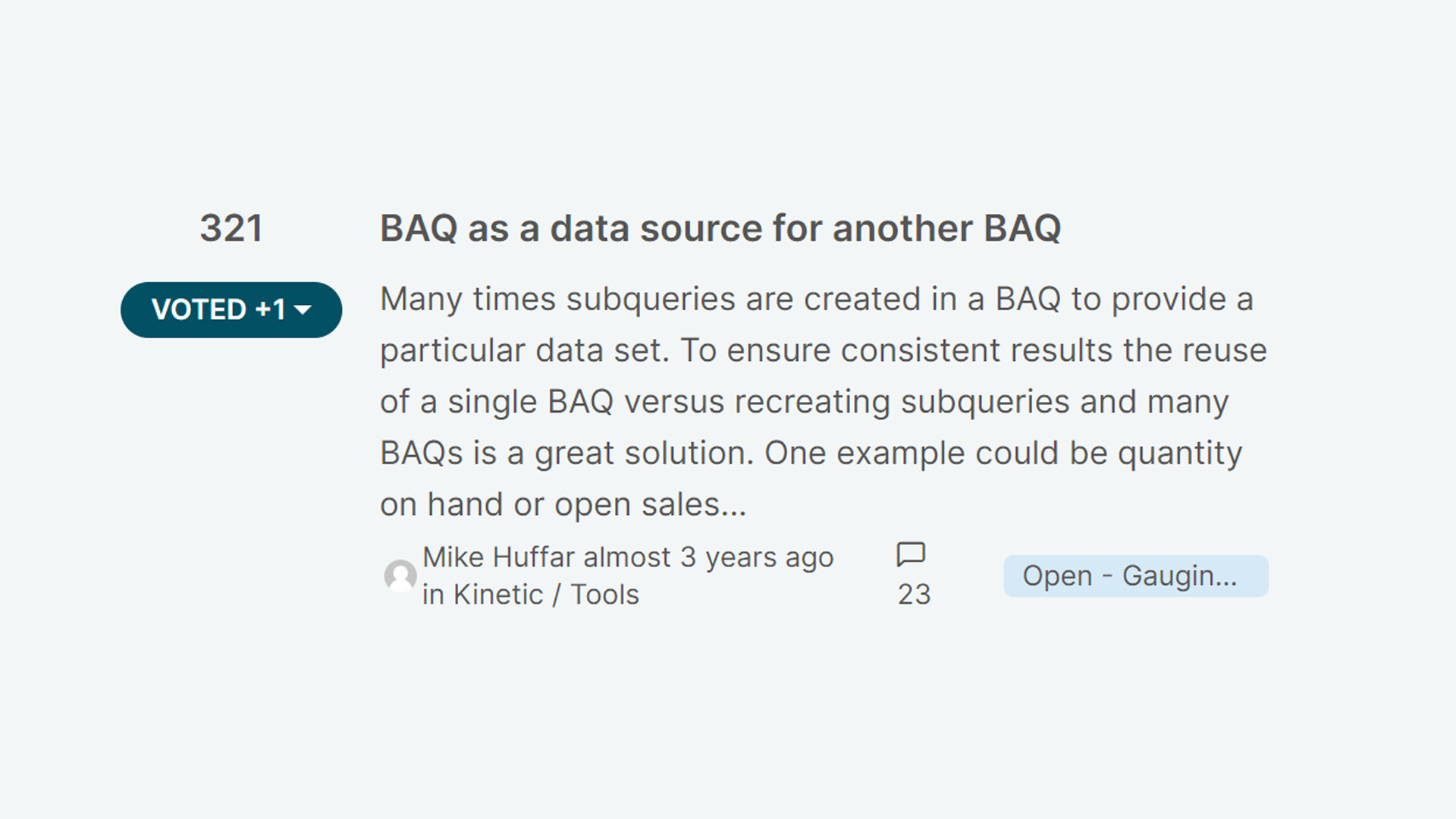Click the "Open - Gaugin..." status badge
1456x819 pixels.
point(1135,576)
